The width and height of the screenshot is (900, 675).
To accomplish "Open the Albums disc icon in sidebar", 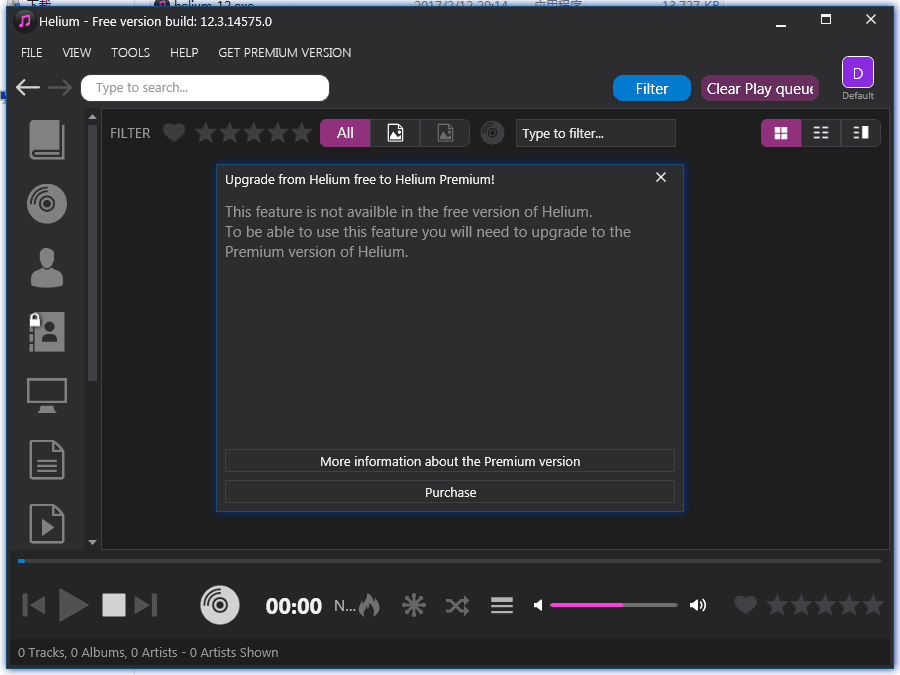I will click(46, 203).
